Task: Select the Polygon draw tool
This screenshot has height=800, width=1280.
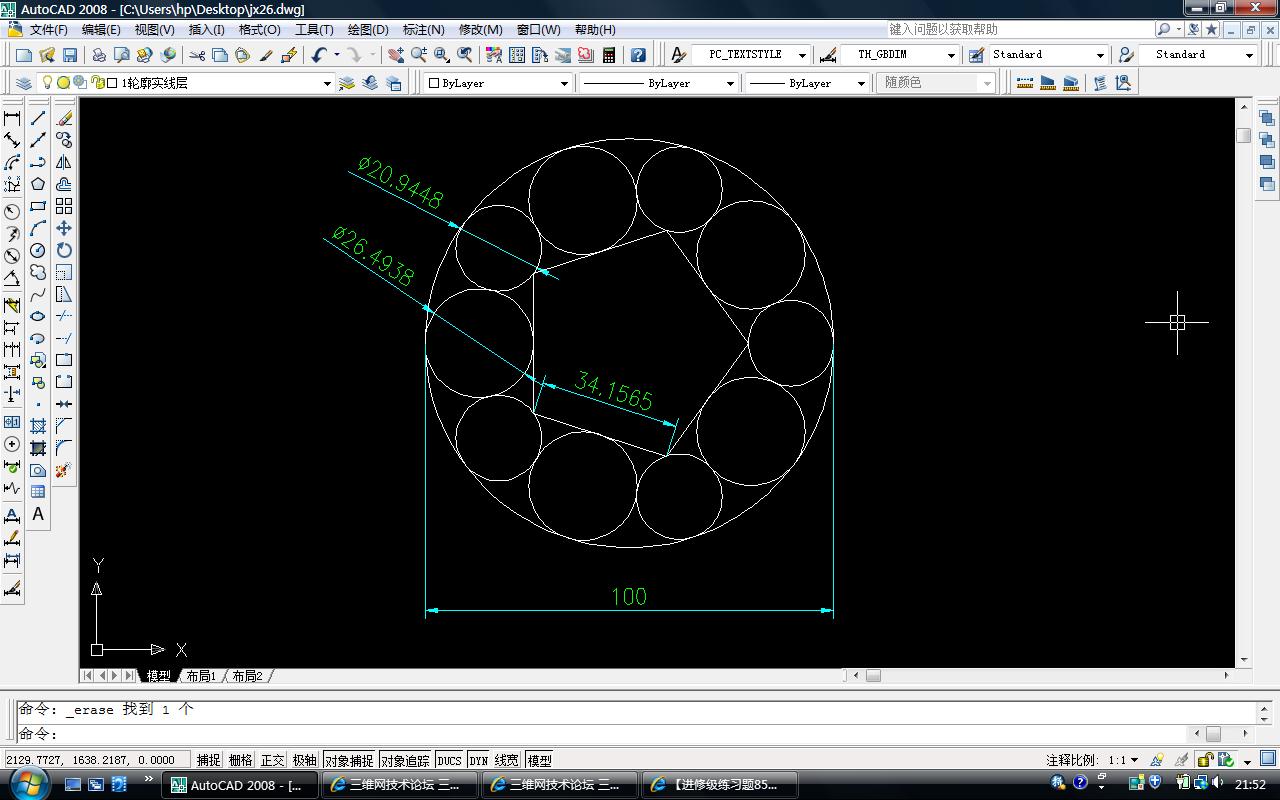Action: point(38,184)
